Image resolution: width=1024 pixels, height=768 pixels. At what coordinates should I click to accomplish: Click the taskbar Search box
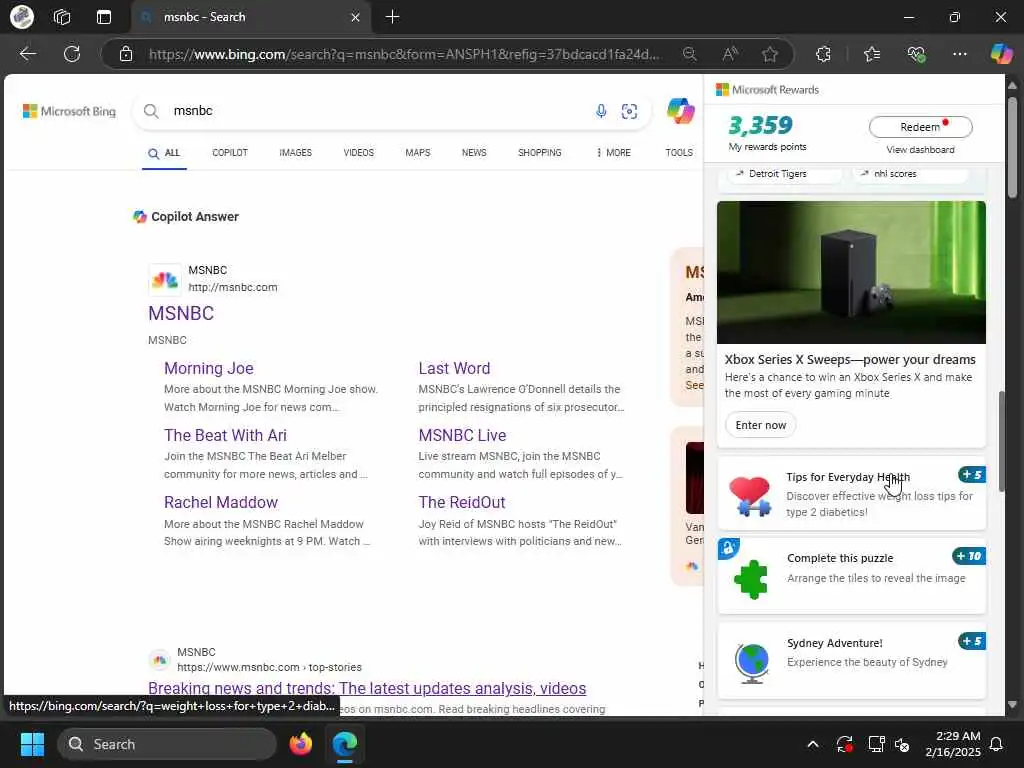pos(167,744)
